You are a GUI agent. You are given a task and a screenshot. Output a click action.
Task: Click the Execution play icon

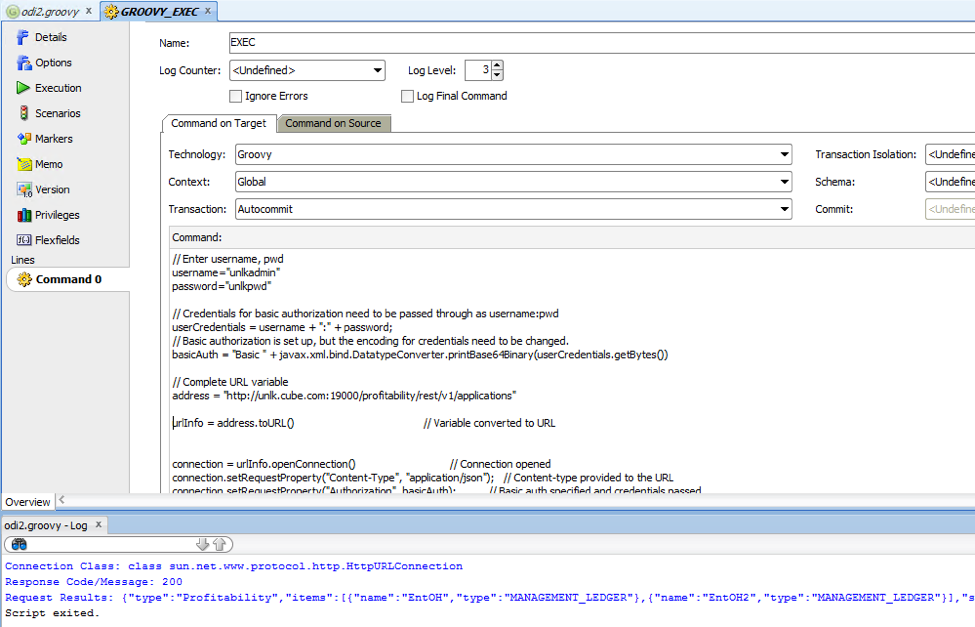point(23,88)
